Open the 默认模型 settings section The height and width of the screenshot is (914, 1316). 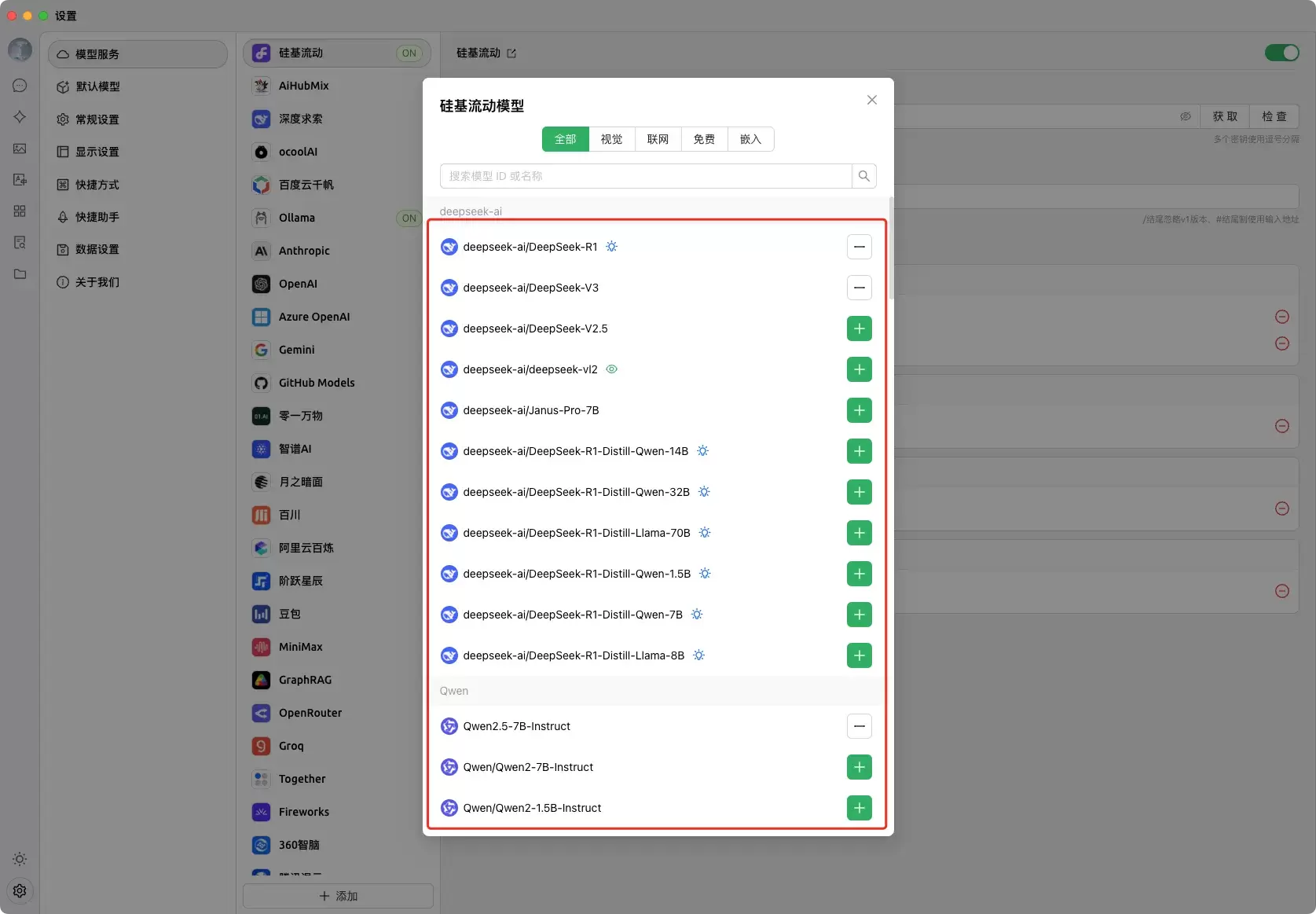[137, 86]
